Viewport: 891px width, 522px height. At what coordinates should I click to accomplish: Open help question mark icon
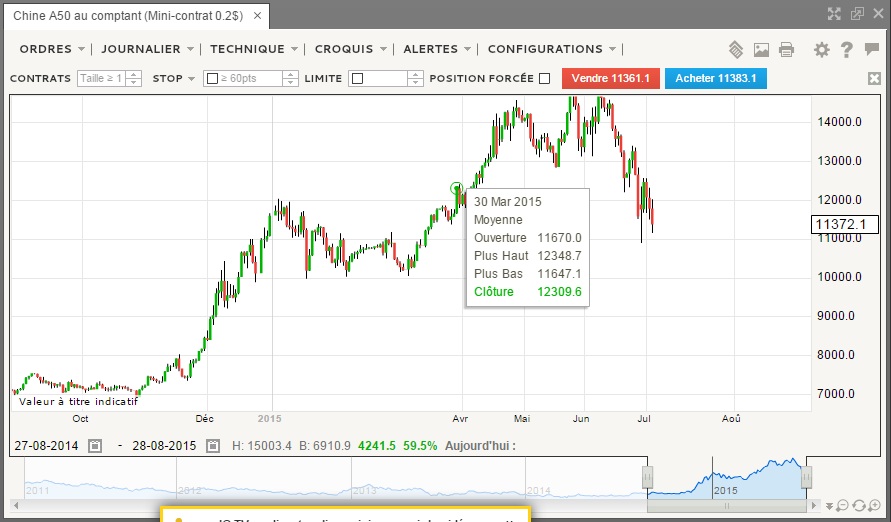click(846, 49)
